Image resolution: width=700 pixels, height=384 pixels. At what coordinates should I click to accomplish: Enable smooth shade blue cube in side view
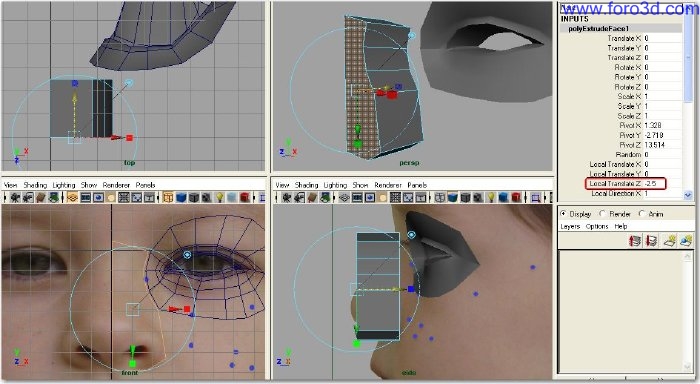[453, 197]
